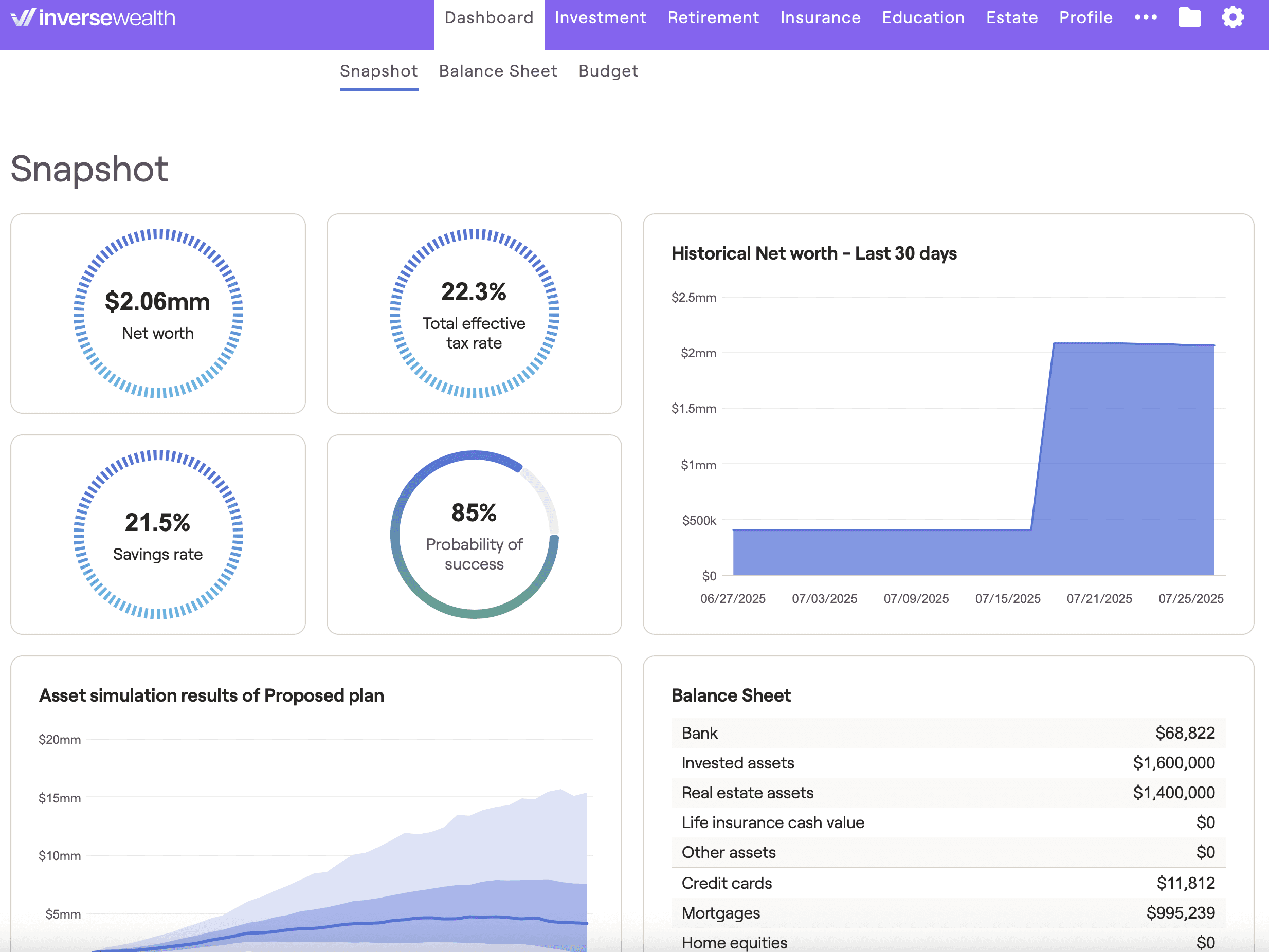This screenshot has height=952, width=1269.
Task: Open the documents folder icon
Action: tap(1190, 17)
